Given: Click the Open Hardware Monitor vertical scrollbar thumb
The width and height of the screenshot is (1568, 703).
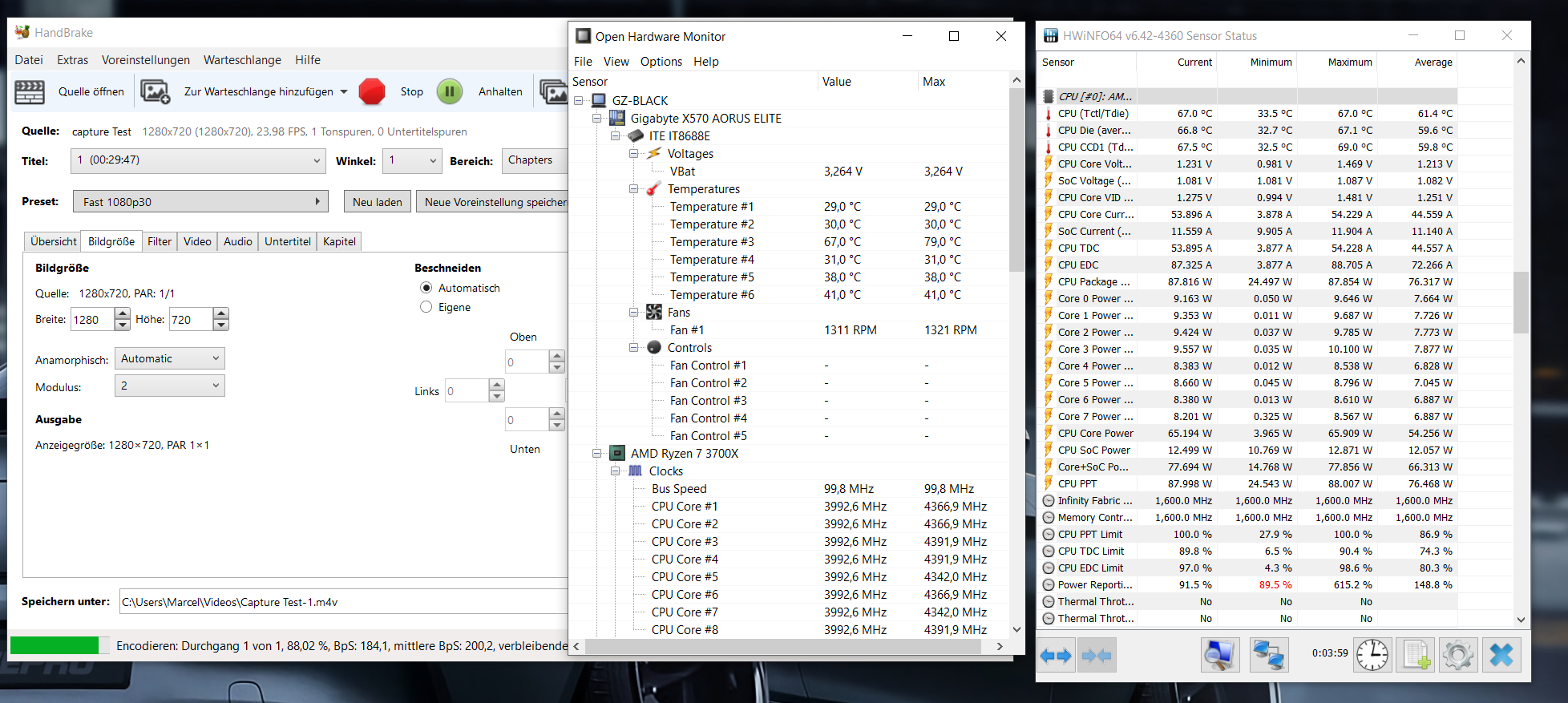Looking at the screenshot, I should point(1016,180).
